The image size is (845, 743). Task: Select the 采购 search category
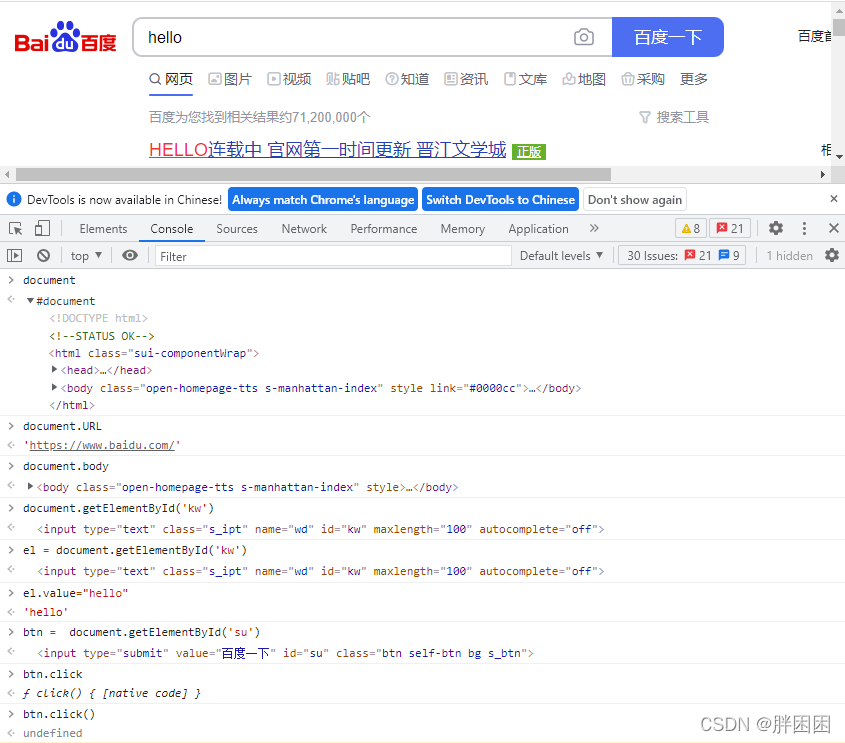click(643, 79)
